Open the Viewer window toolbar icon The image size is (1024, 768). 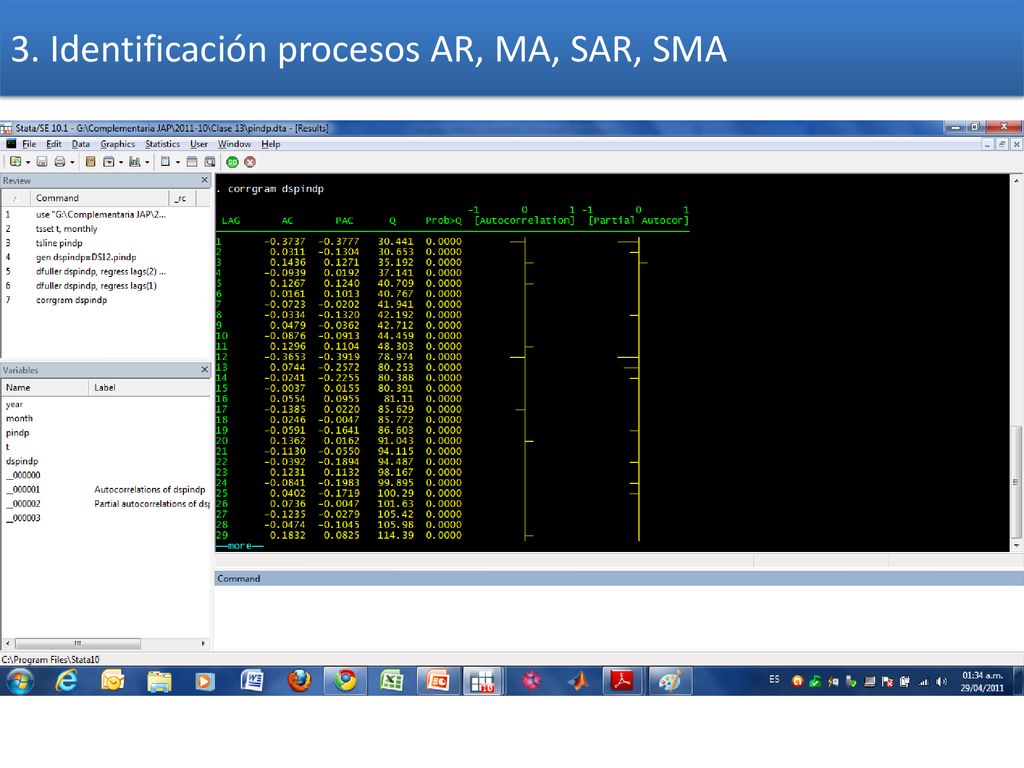point(108,162)
